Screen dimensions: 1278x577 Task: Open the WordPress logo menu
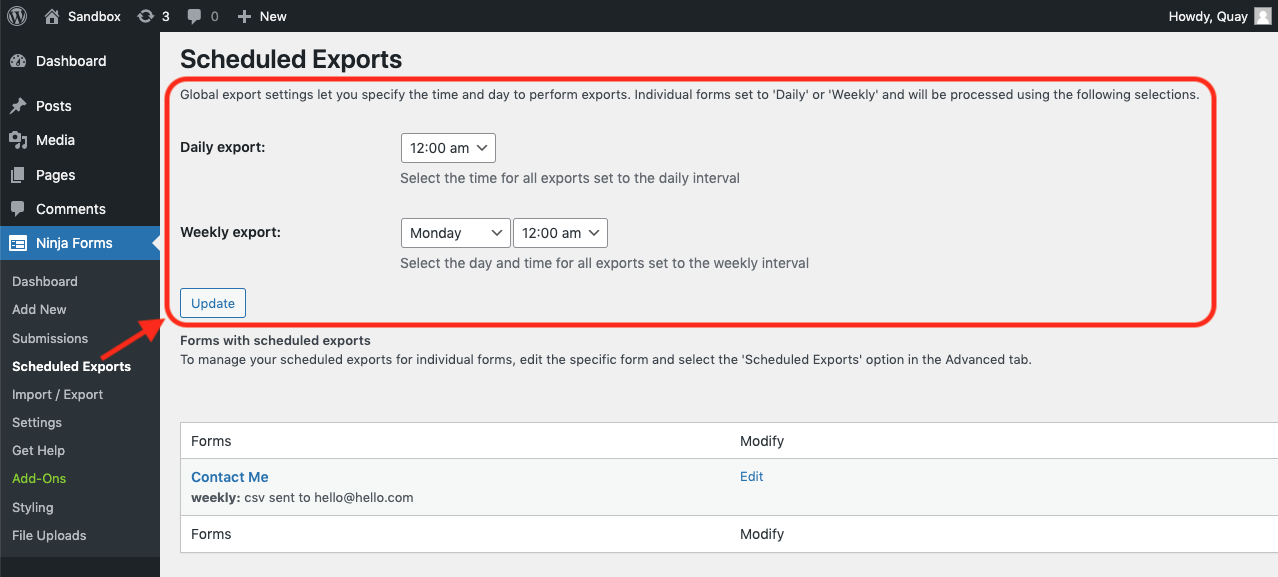16,15
